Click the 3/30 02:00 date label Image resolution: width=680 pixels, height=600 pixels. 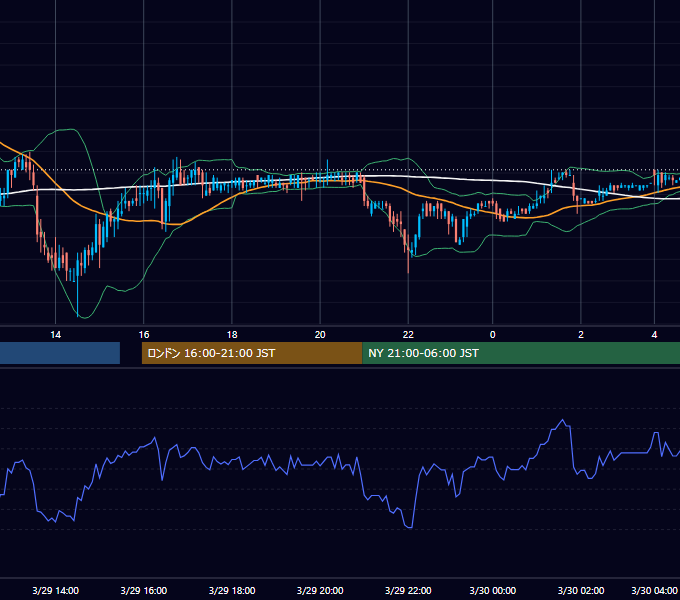[581, 590]
